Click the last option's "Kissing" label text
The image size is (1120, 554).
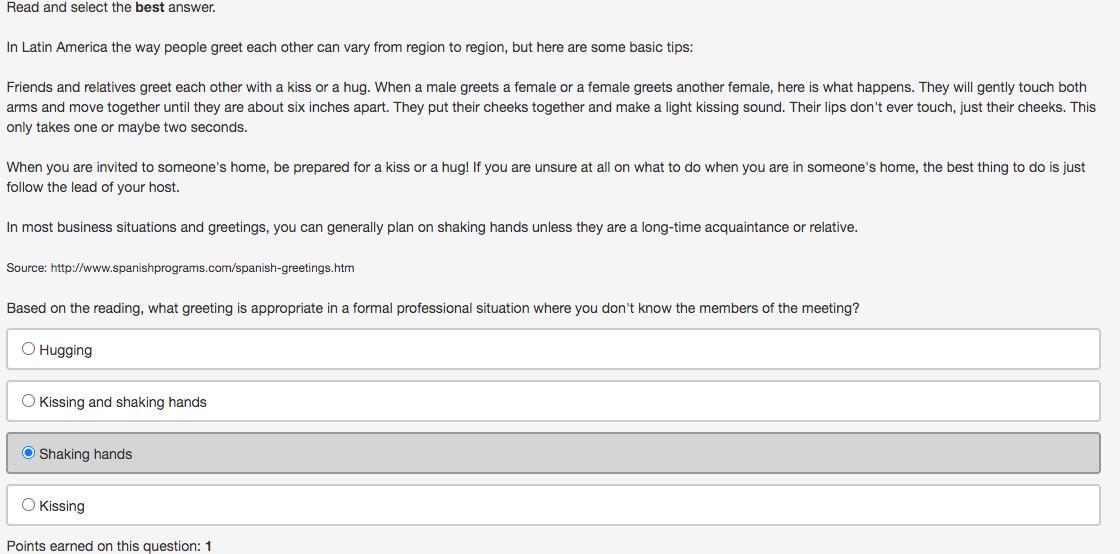click(x=62, y=506)
